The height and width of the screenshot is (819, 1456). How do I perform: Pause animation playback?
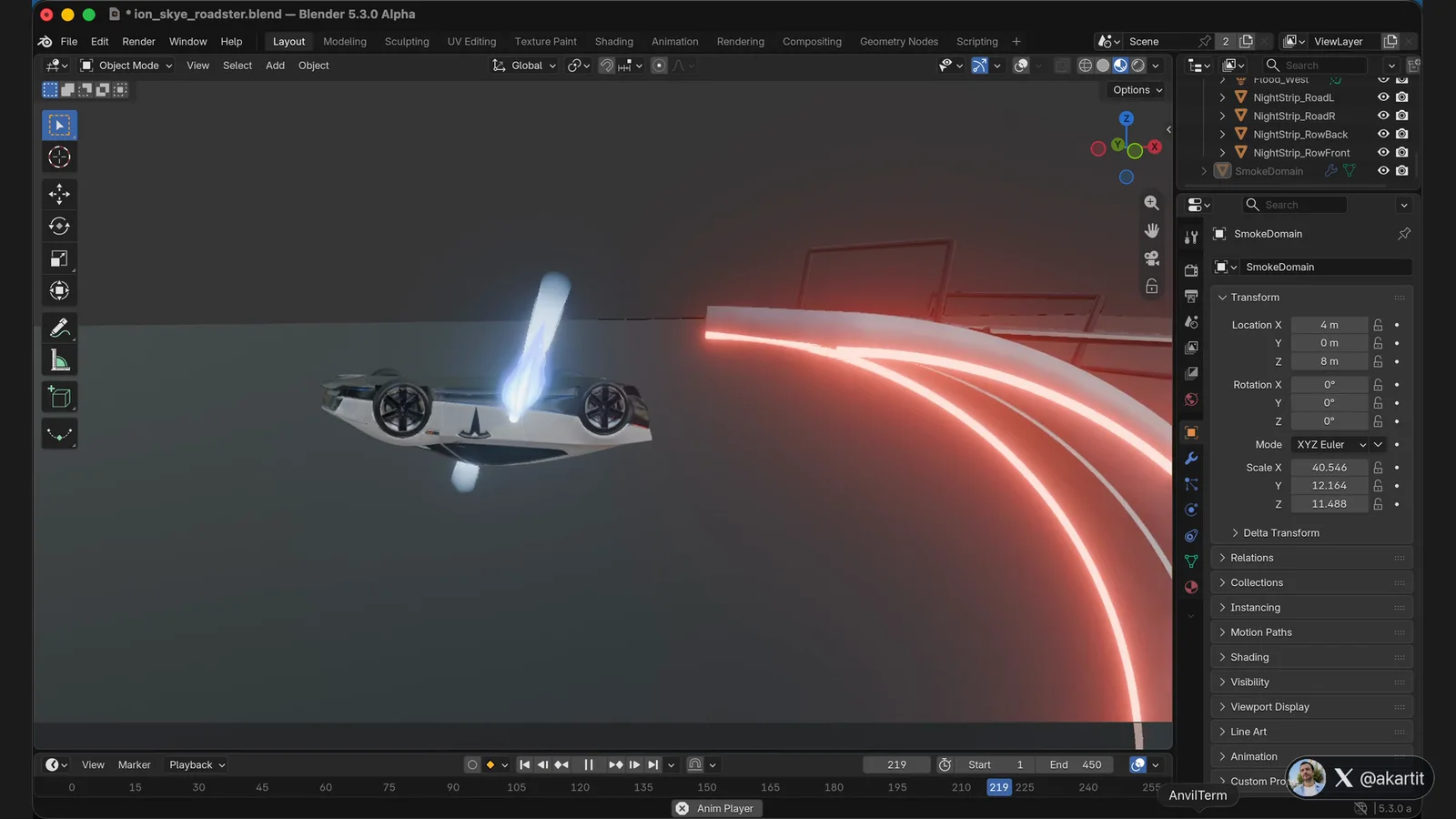(x=588, y=765)
